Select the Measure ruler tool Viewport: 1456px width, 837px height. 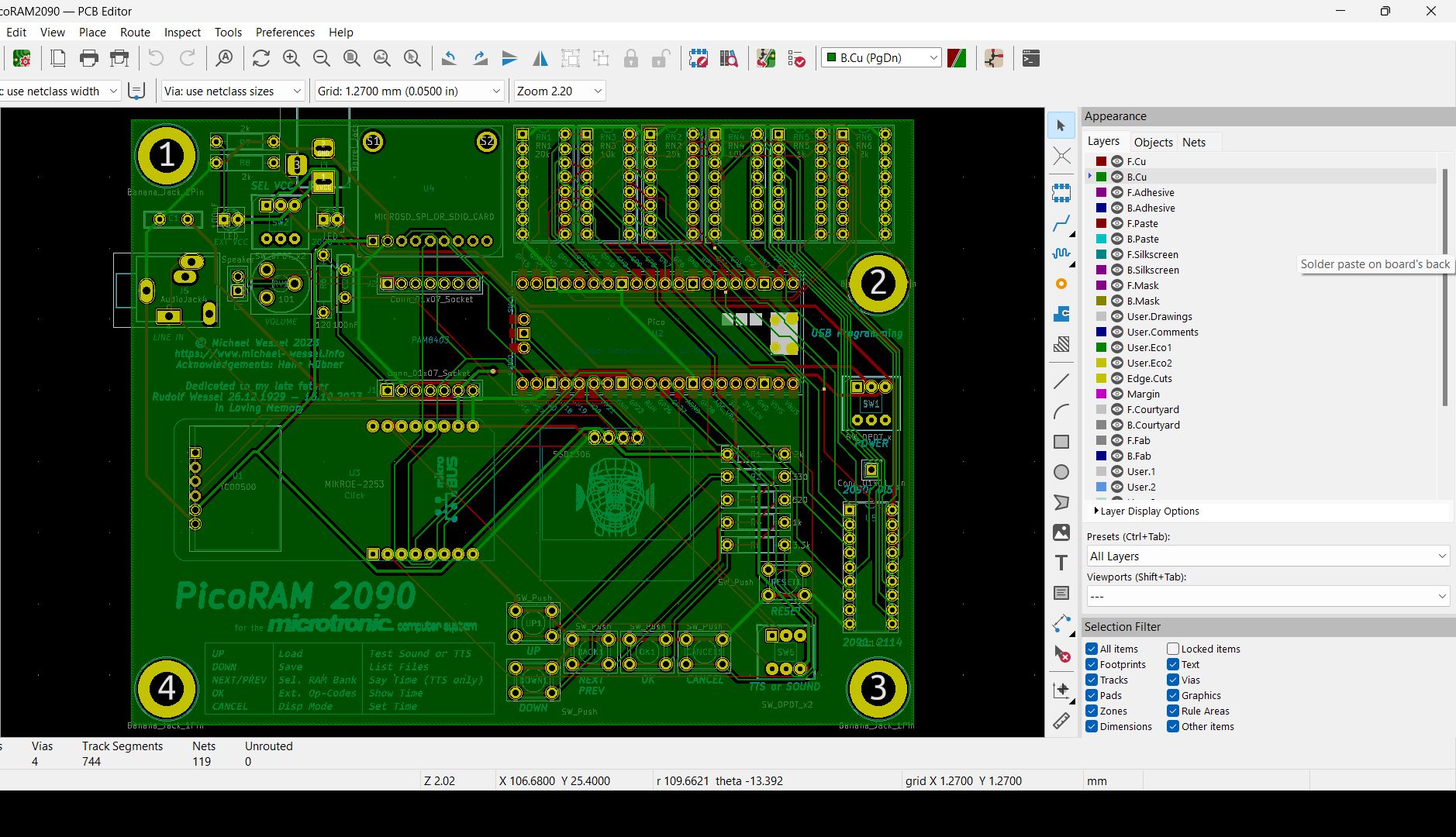(1061, 721)
